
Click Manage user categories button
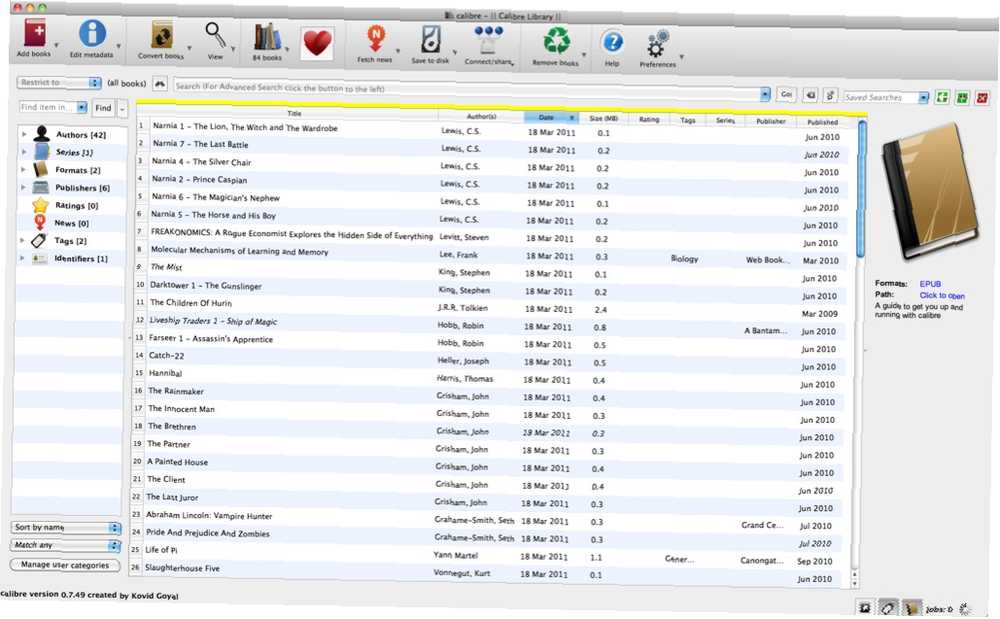[x=65, y=565]
